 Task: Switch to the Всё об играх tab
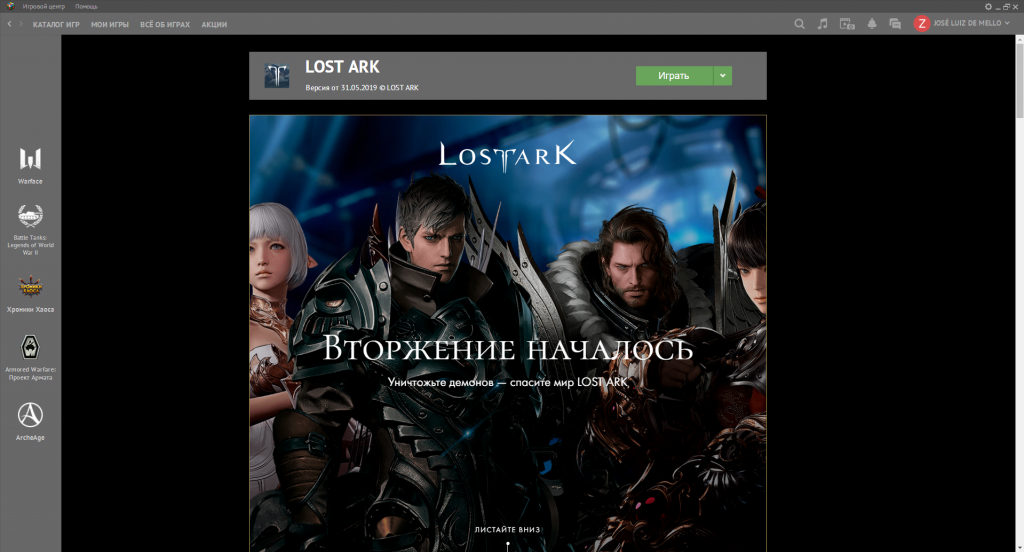point(165,24)
